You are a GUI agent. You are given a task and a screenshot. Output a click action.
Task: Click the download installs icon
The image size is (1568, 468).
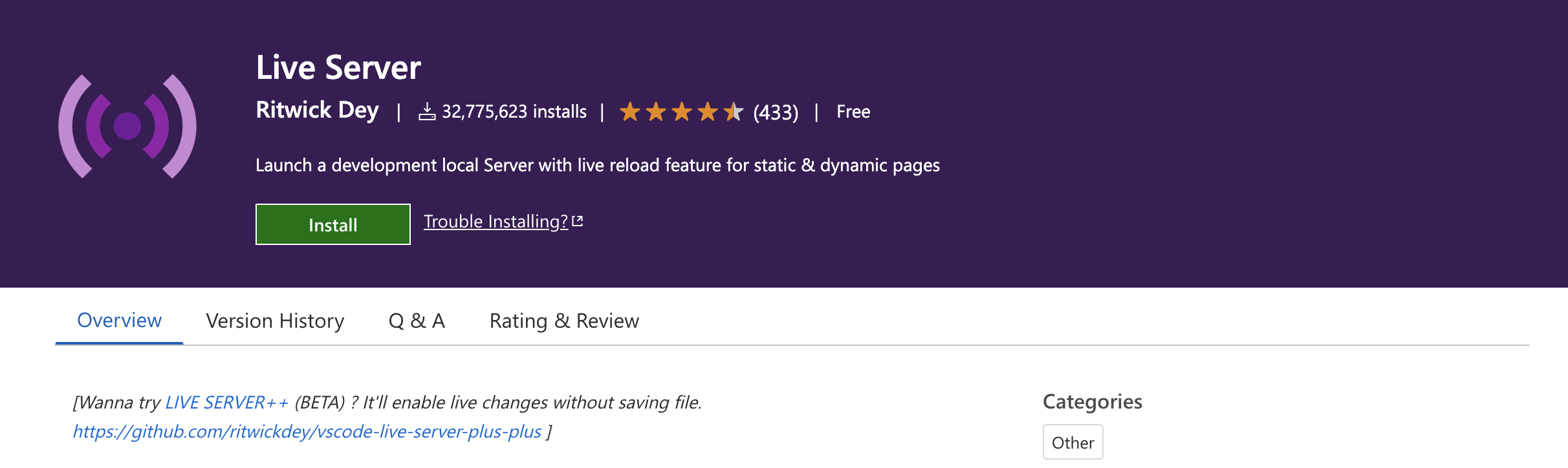[427, 112]
